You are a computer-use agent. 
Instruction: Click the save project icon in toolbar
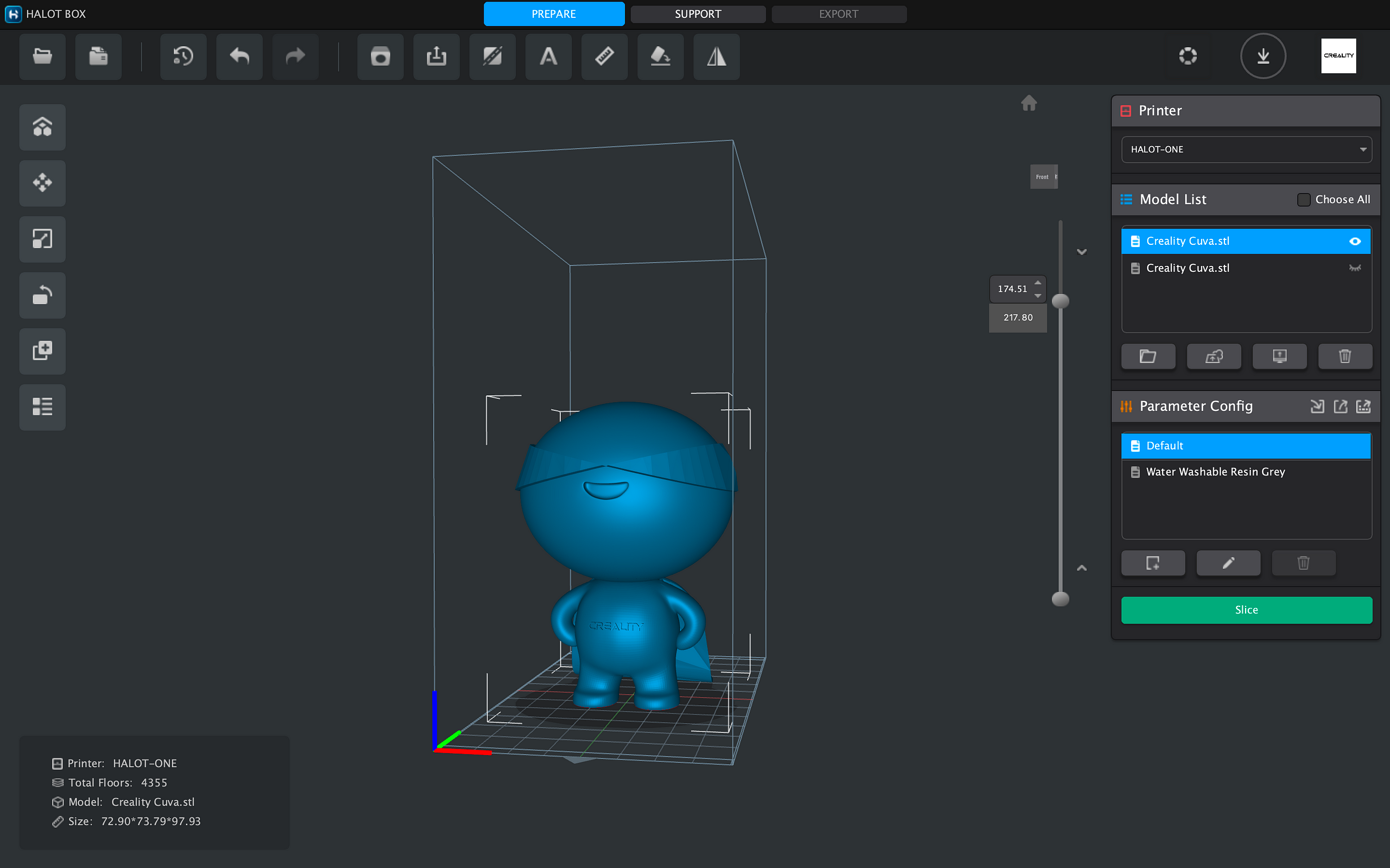98,56
